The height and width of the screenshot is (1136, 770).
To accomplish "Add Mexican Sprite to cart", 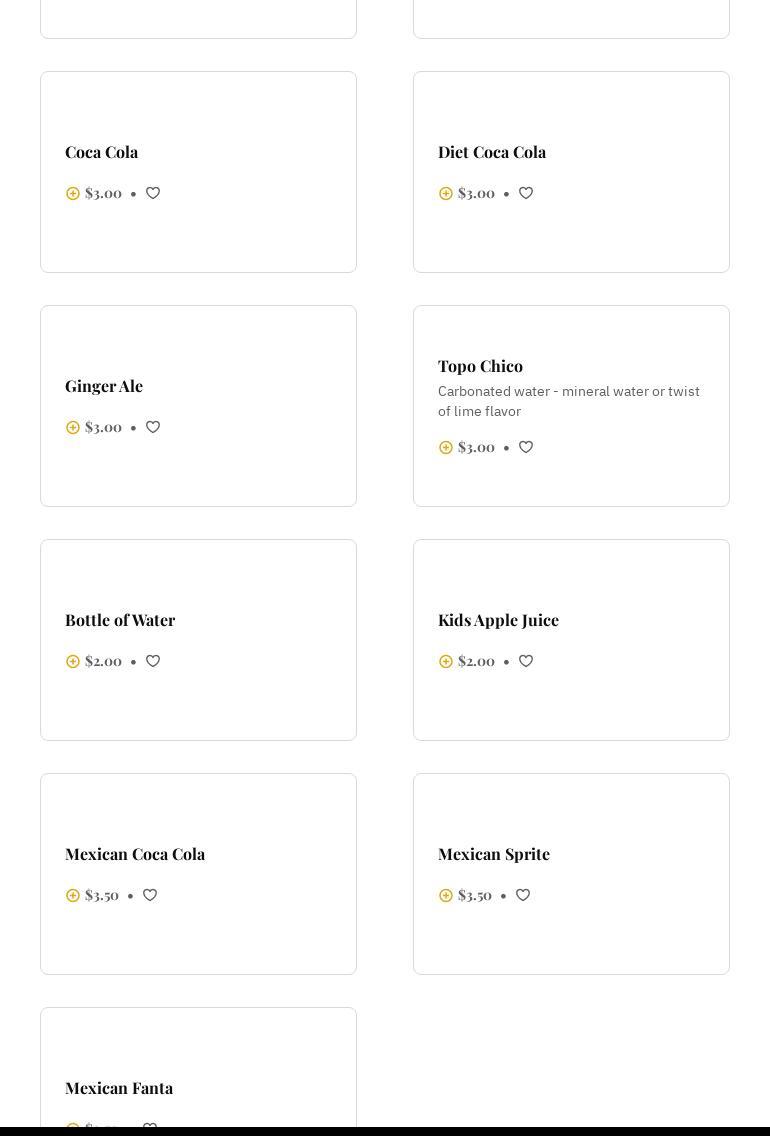I will (x=446, y=896).
